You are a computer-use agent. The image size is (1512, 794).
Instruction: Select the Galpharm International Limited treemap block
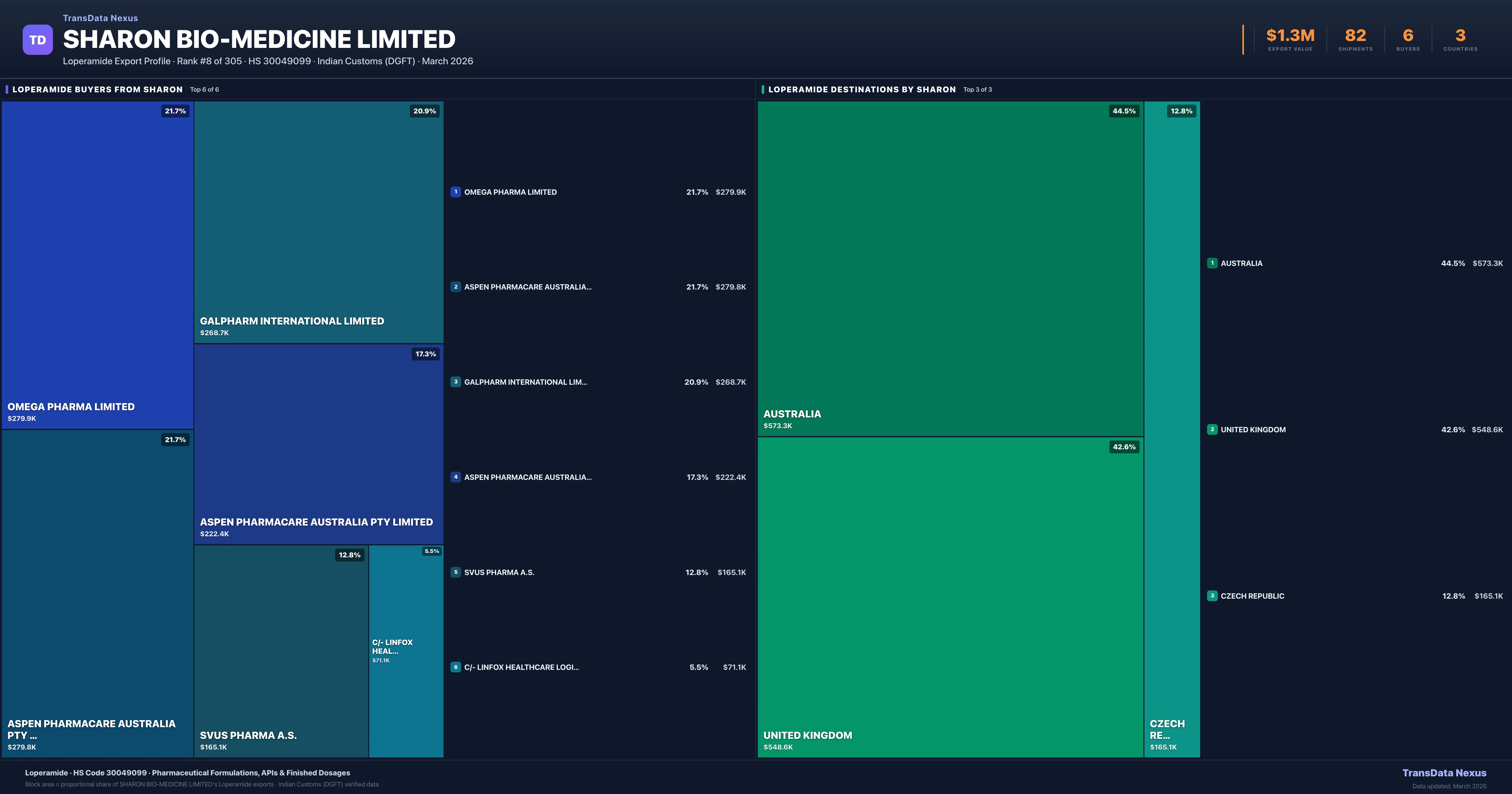tap(318, 222)
